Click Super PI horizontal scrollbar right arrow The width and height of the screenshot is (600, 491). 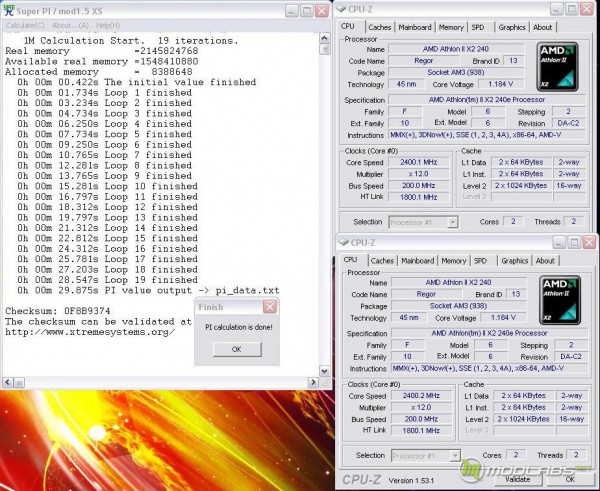click(313, 382)
